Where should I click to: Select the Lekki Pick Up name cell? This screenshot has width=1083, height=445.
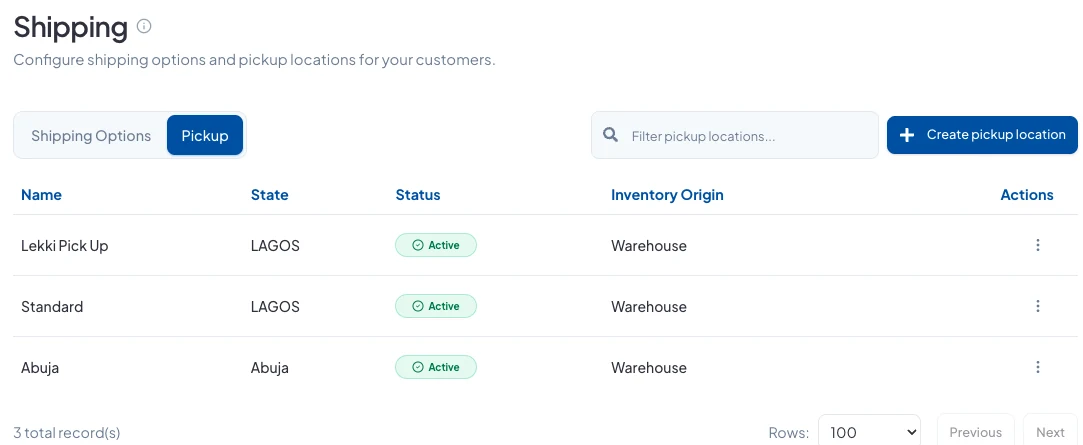point(65,245)
